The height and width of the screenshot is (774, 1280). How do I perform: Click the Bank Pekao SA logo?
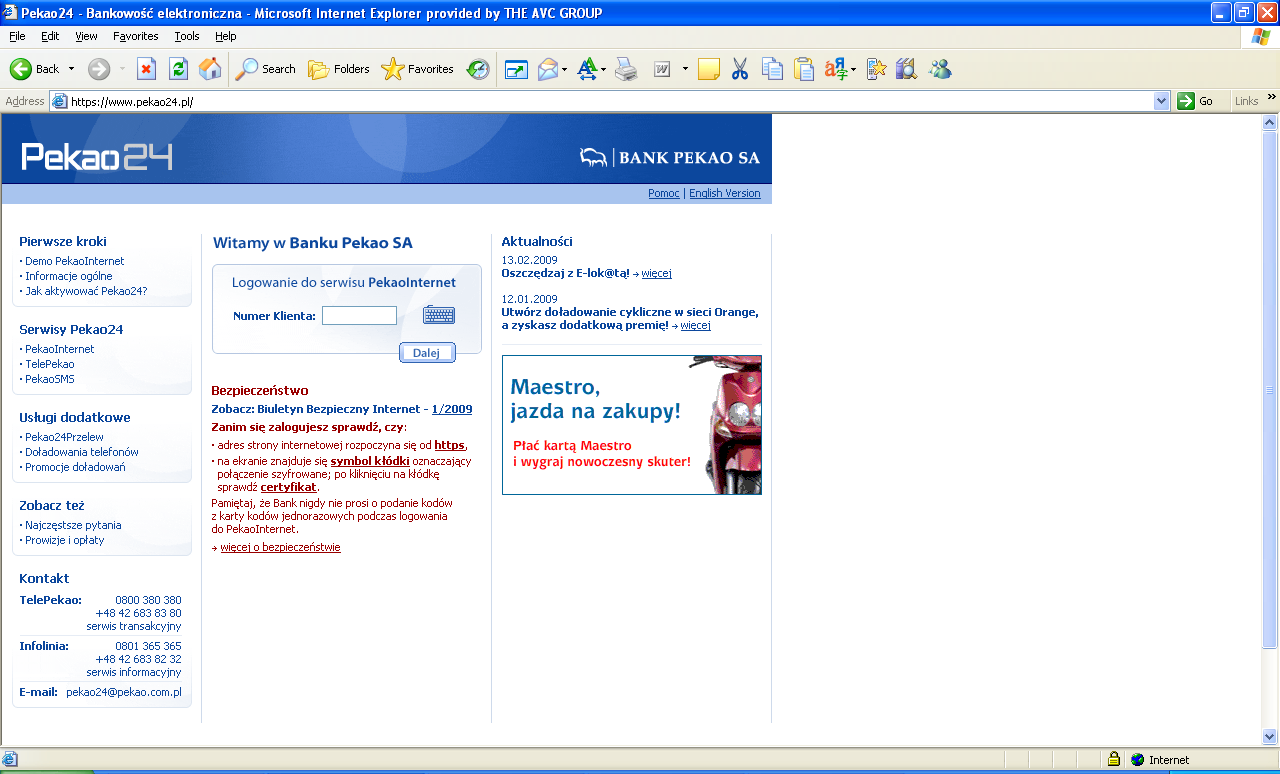point(669,157)
